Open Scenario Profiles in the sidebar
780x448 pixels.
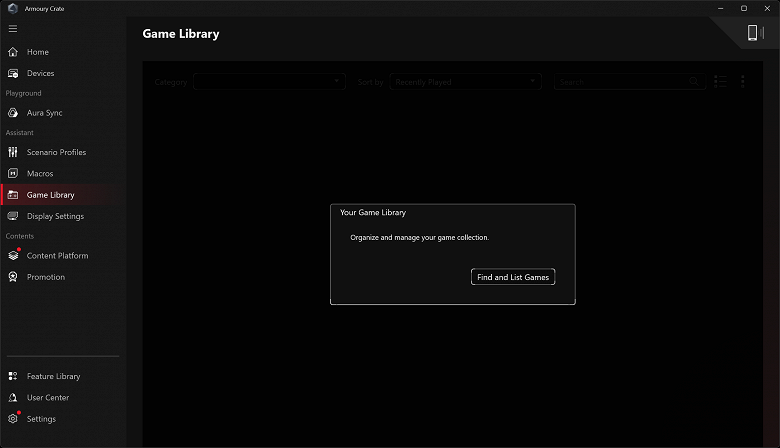pyautogui.click(x=56, y=152)
